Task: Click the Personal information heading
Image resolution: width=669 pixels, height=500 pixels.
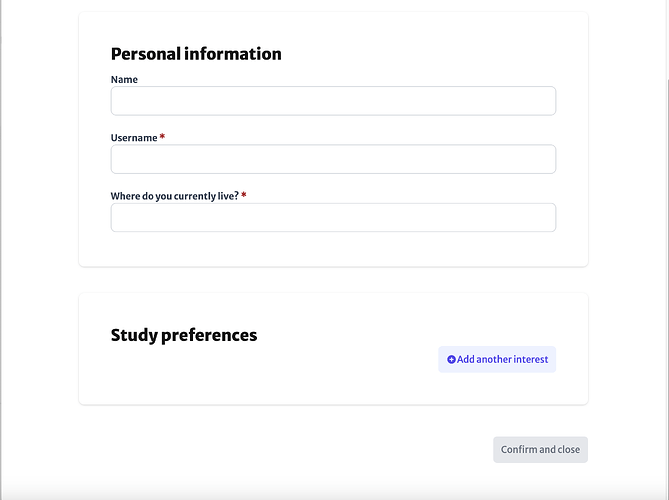Action: pyautogui.click(x=196, y=54)
